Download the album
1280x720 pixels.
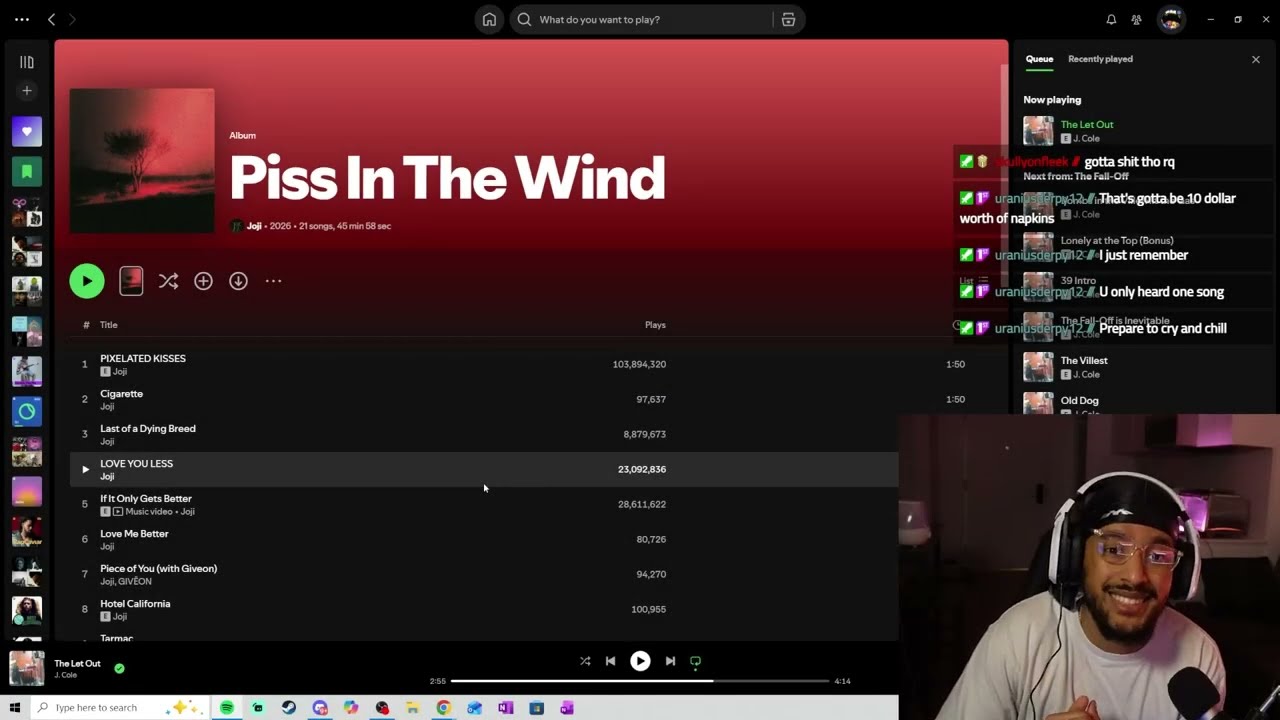click(x=238, y=282)
